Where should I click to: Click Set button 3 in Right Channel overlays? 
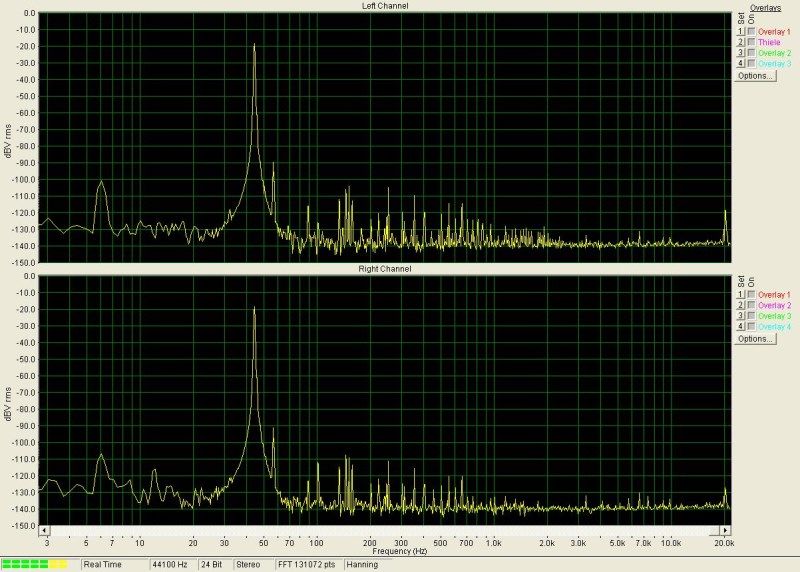740,316
